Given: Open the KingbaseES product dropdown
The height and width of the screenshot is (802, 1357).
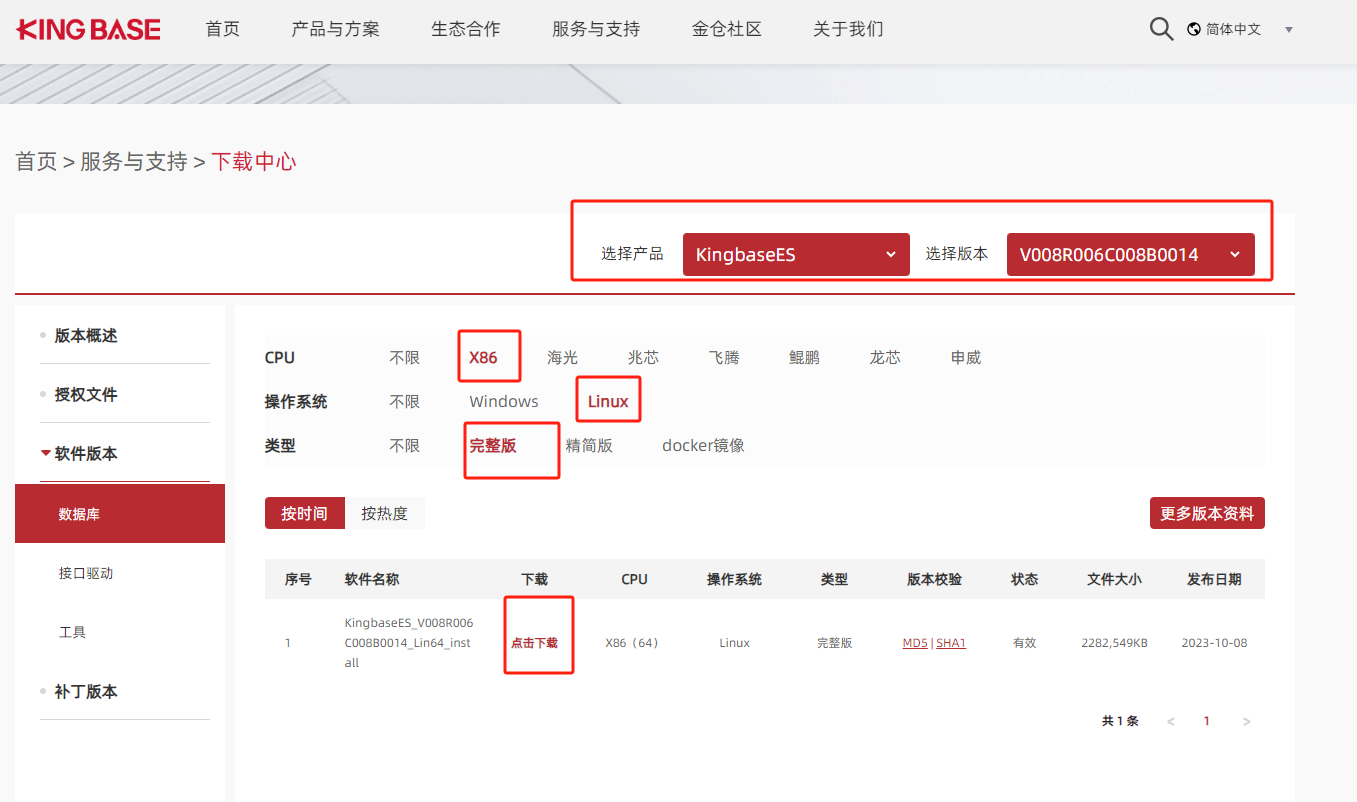Looking at the screenshot, I should 796,254.
